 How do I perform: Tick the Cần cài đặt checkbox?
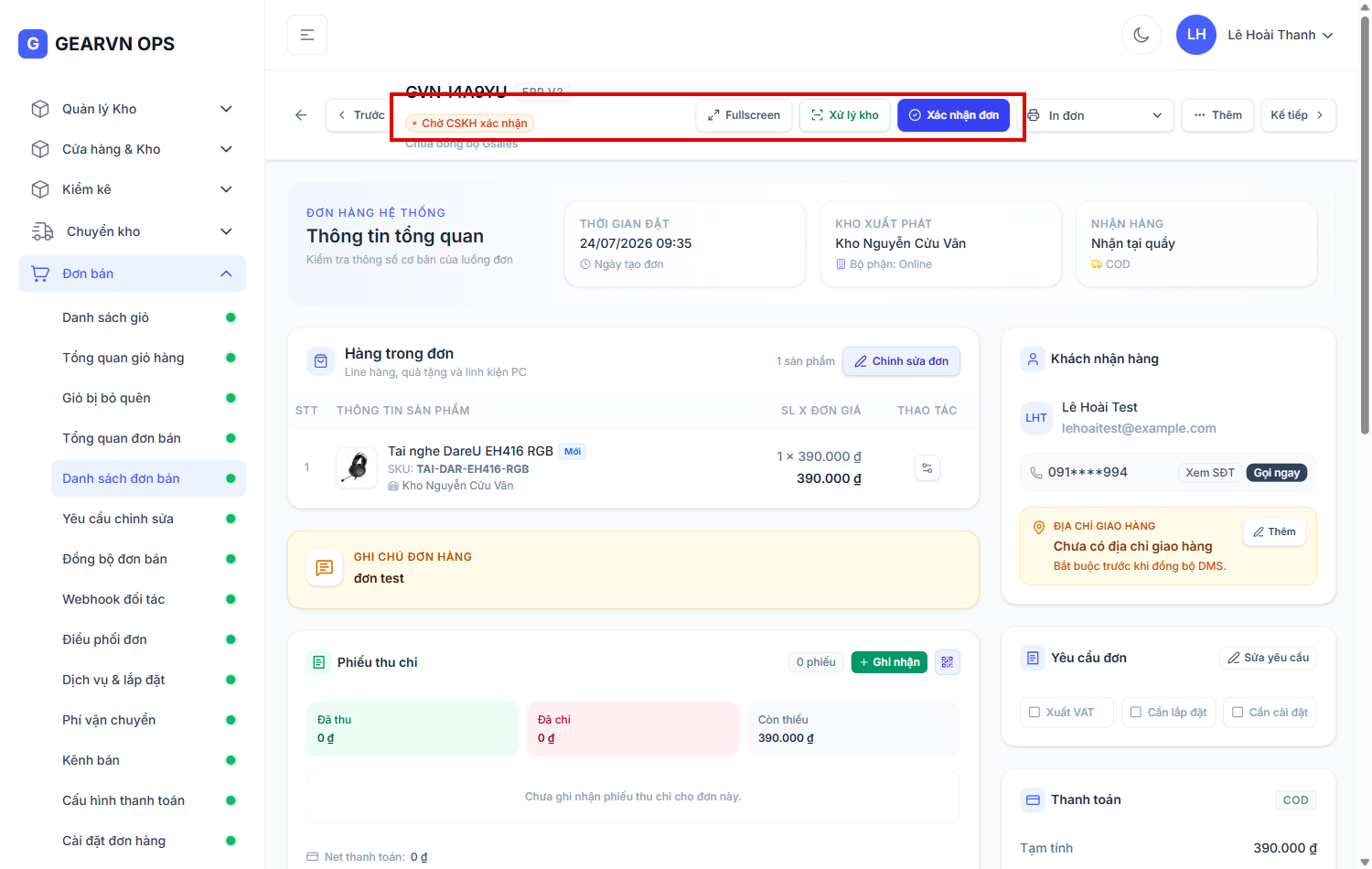pyautogui.click(x=1237, y=712)
